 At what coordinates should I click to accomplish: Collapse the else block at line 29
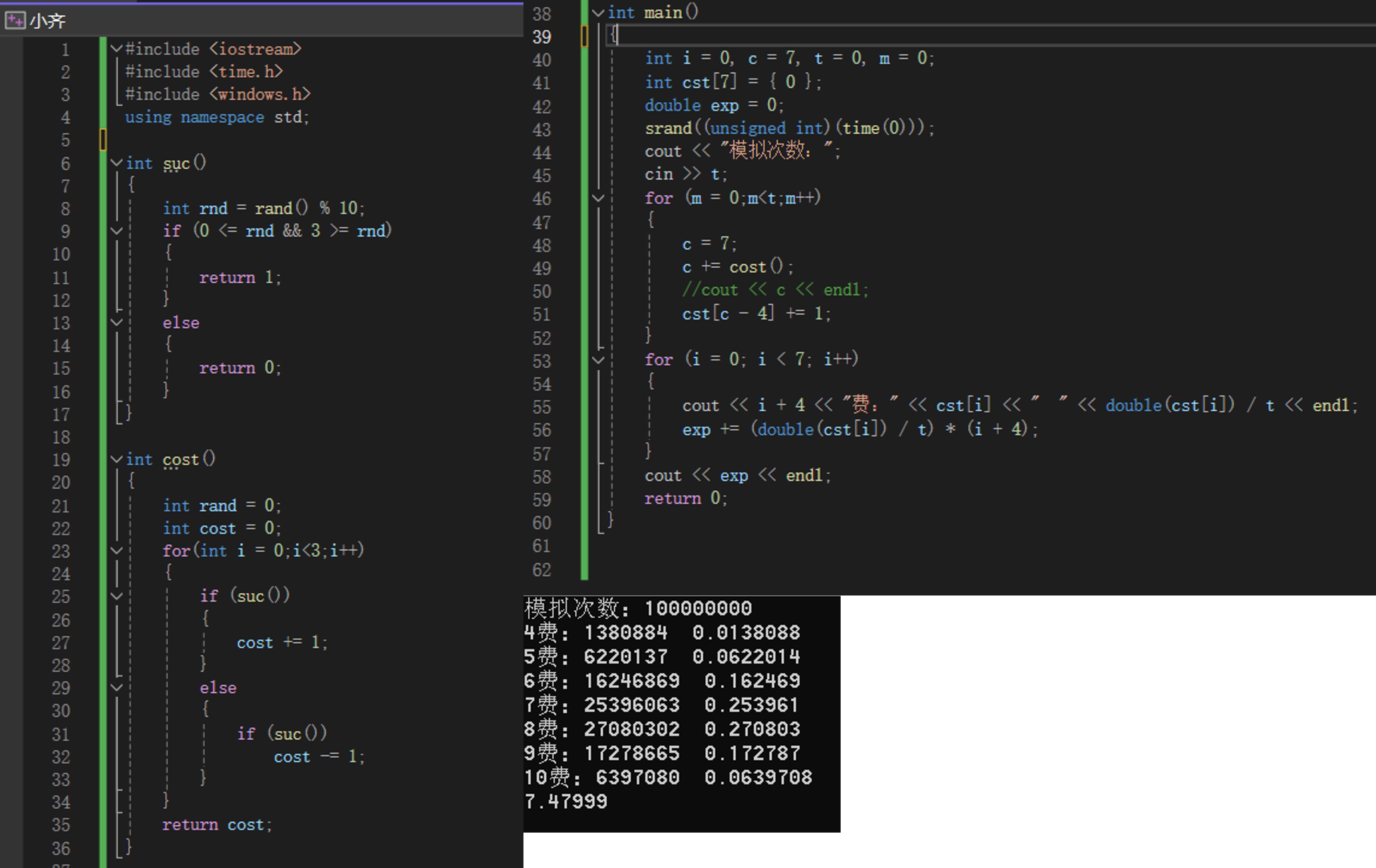click(116, 687)
